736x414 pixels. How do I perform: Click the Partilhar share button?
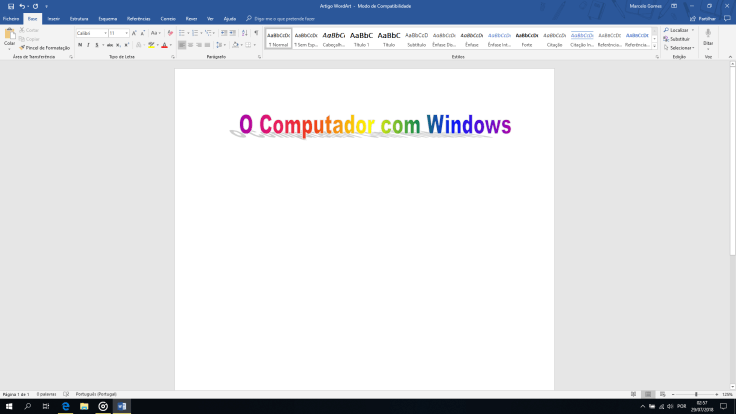708,18
